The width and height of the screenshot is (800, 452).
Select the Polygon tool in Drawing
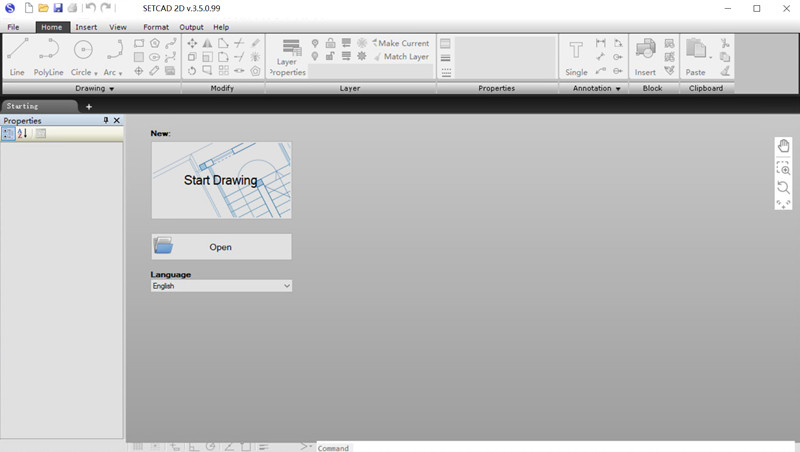click(155, 43)
